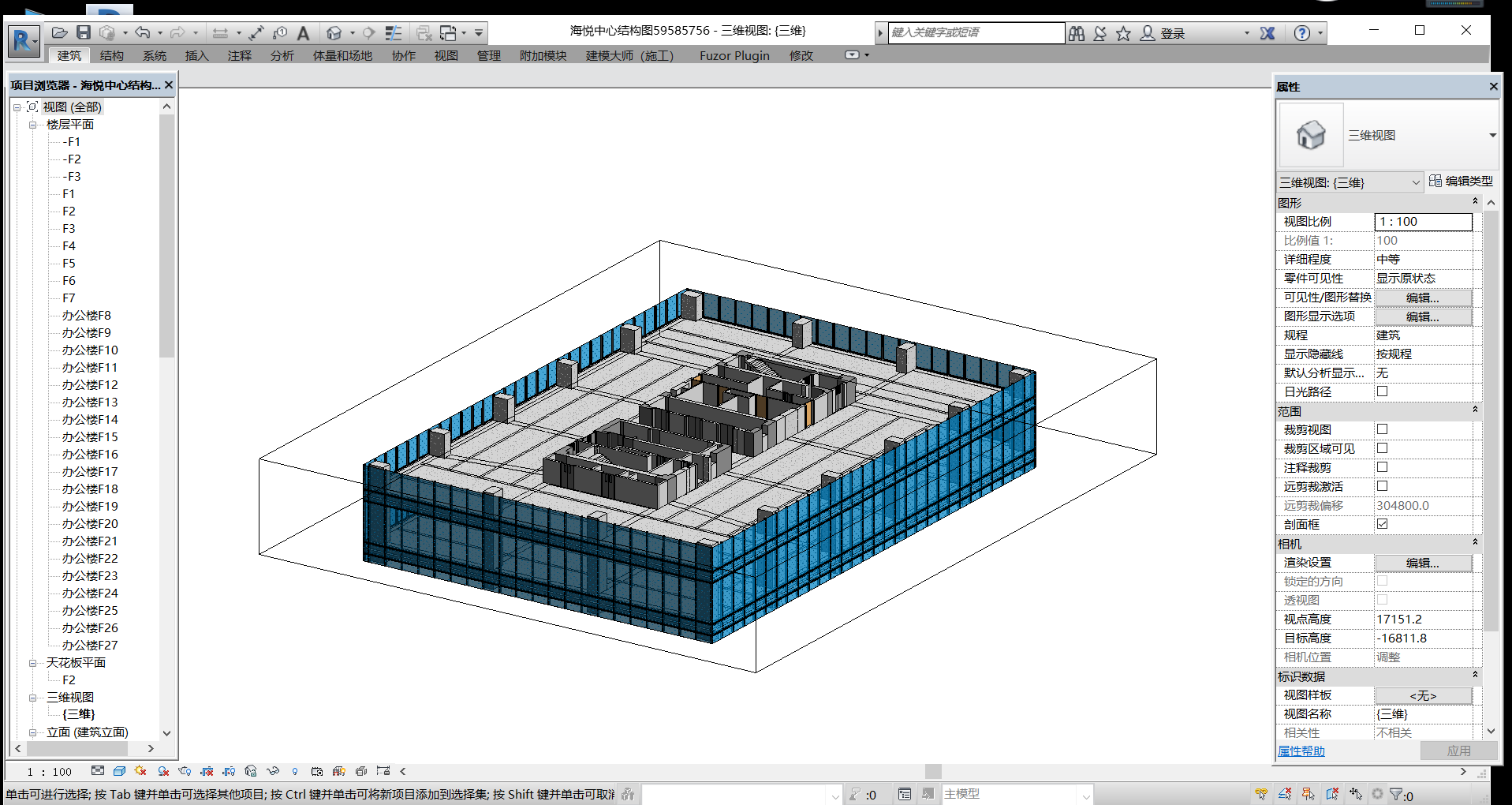Change Visual Style in view control bar
The image size is (1512, 805).
pyautogui.click(x=119, y=771)
